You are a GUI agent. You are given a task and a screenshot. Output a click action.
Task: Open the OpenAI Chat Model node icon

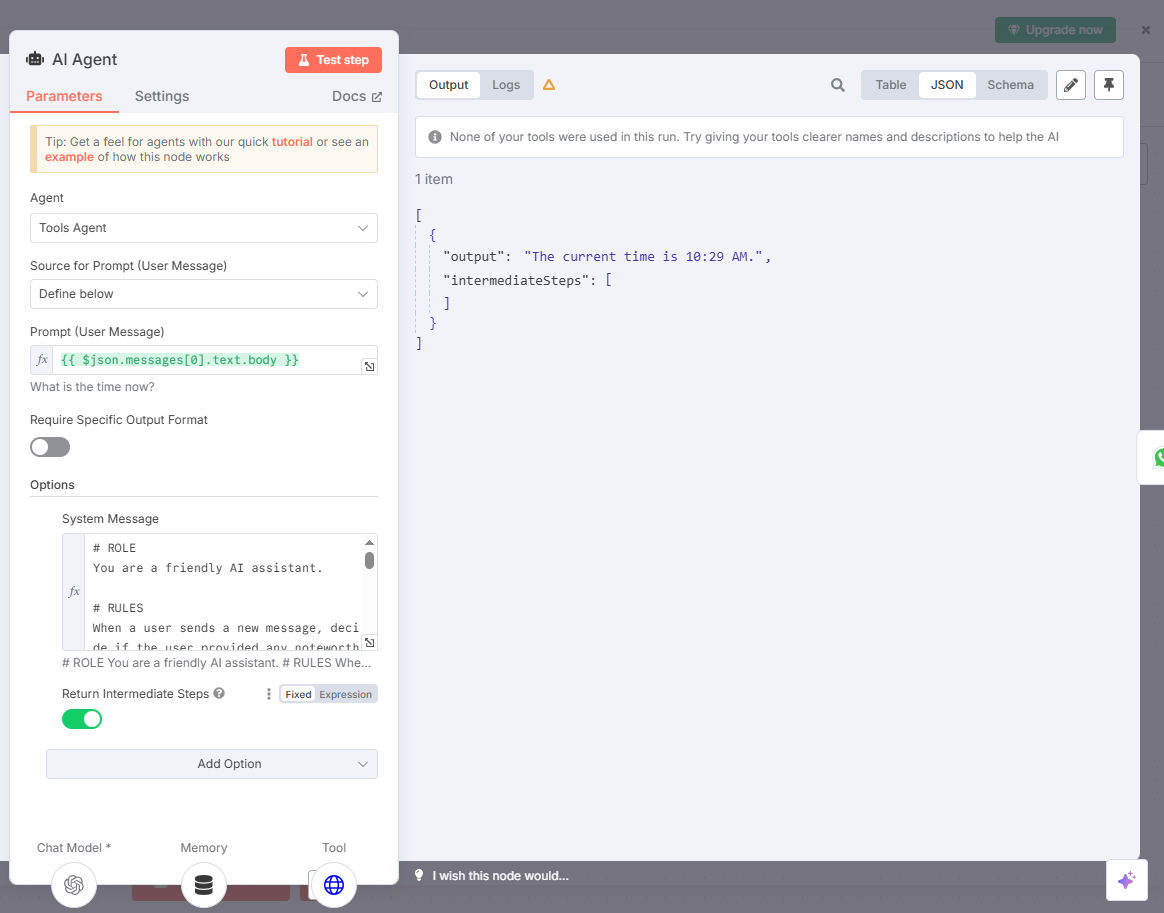pyautogui.click(x=74, y=884)
